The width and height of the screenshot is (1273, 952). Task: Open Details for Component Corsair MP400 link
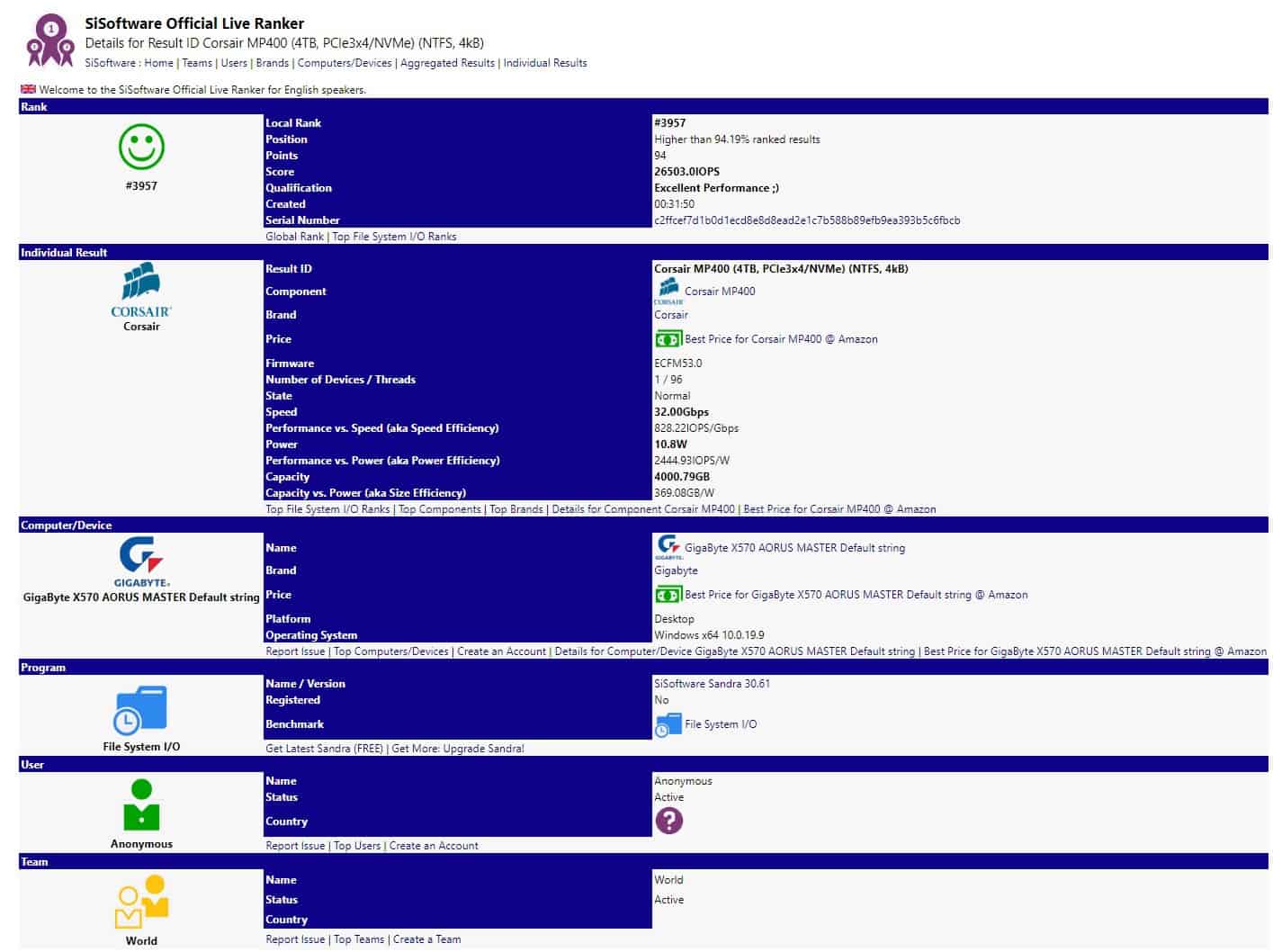[x=643, y=509]
